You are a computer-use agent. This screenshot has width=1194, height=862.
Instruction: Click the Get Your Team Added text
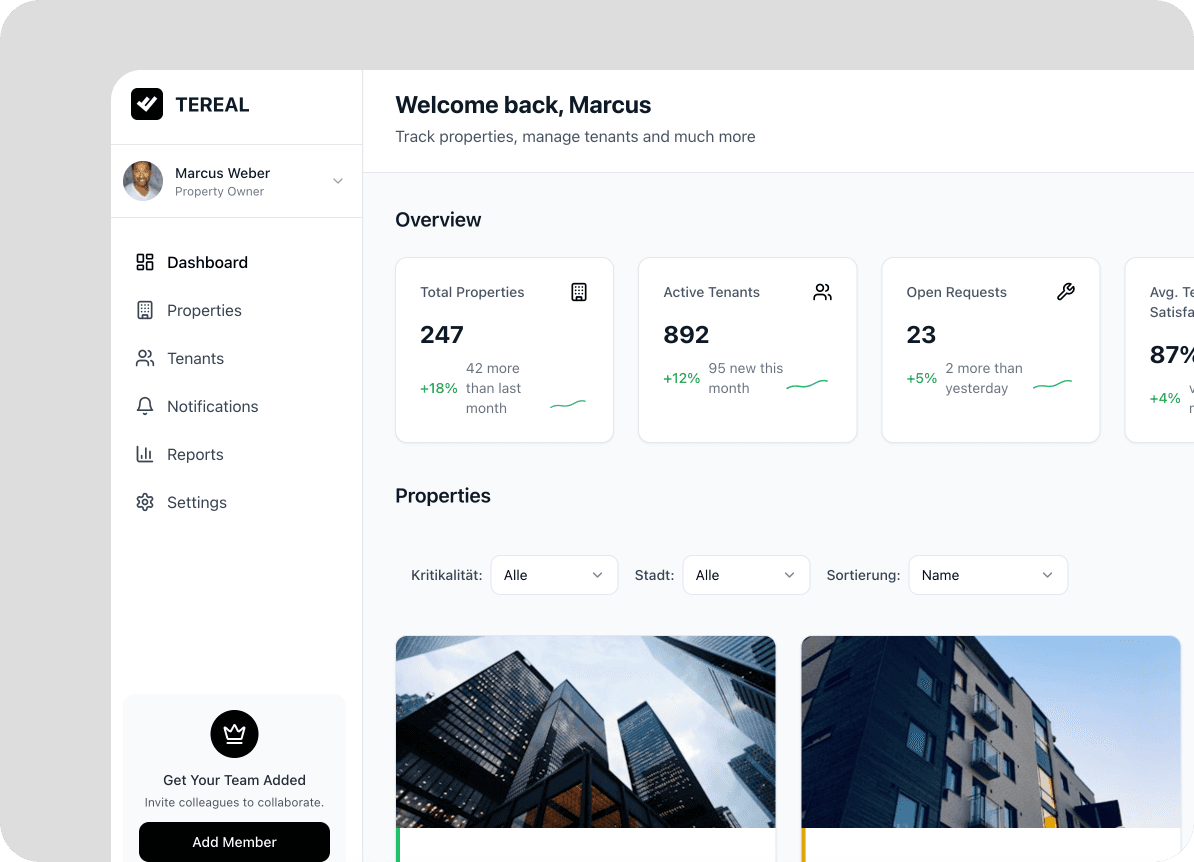(235, 780)
